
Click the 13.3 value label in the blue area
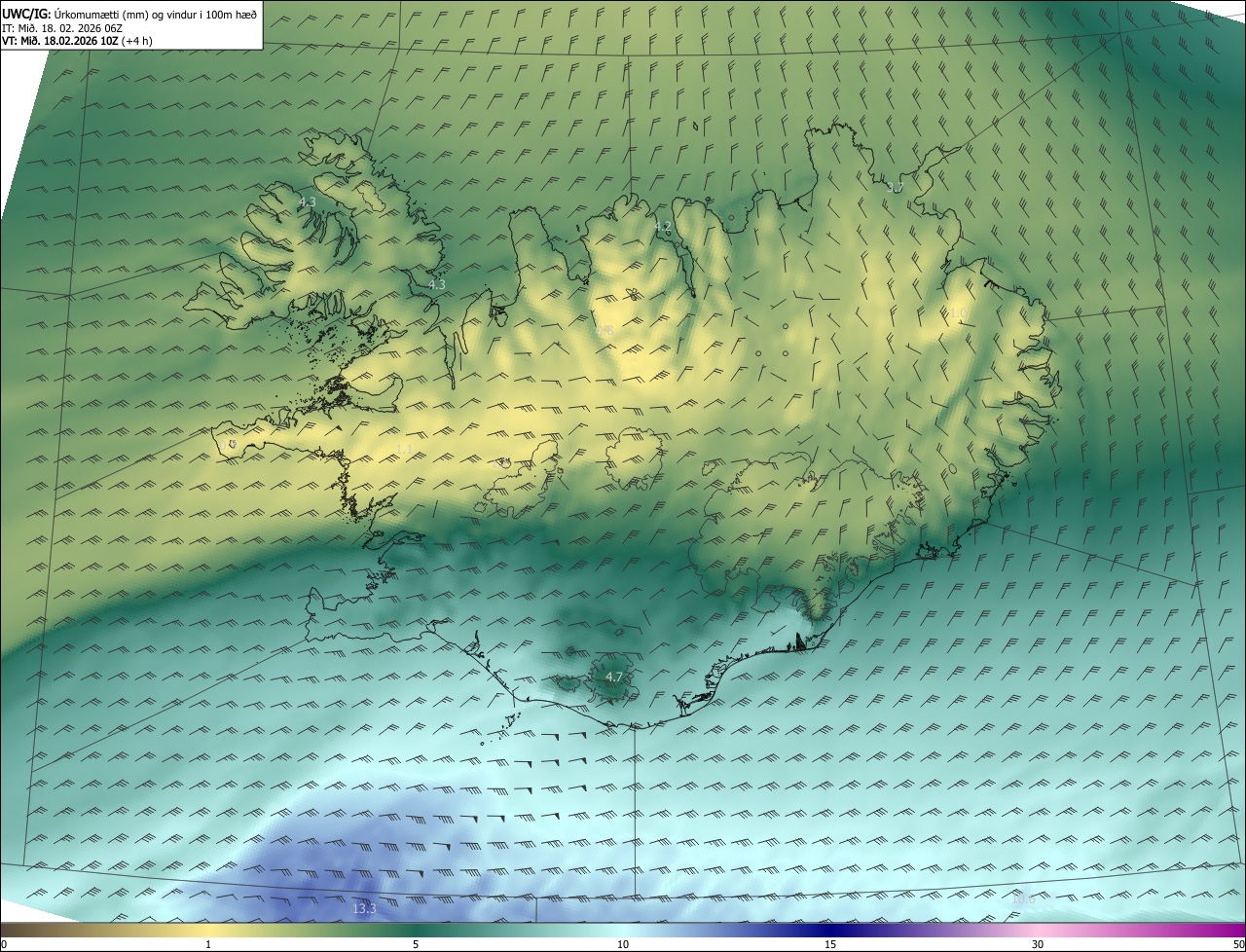click(x=364, y=908)
